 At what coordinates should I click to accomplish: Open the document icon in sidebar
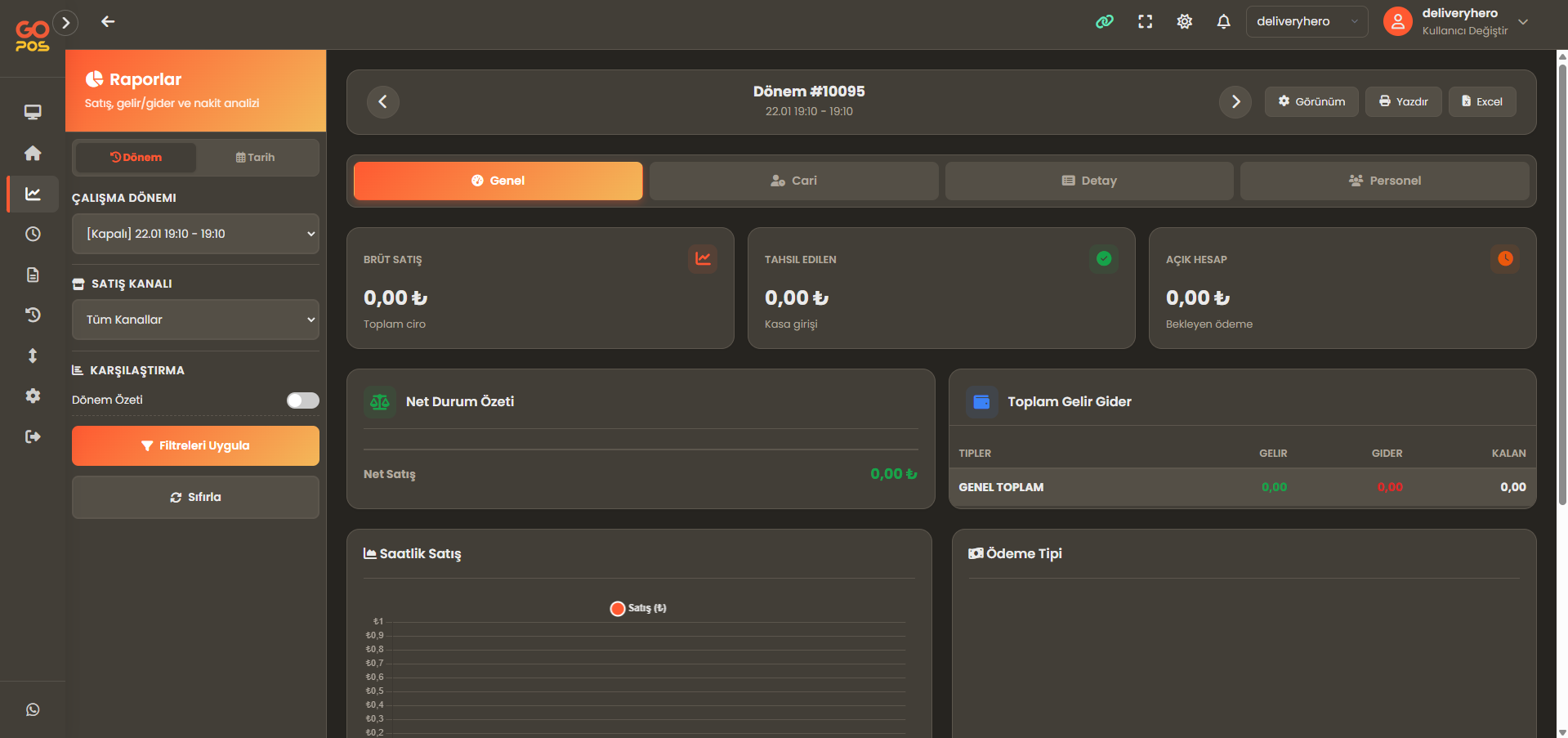[x=33, y=275]
